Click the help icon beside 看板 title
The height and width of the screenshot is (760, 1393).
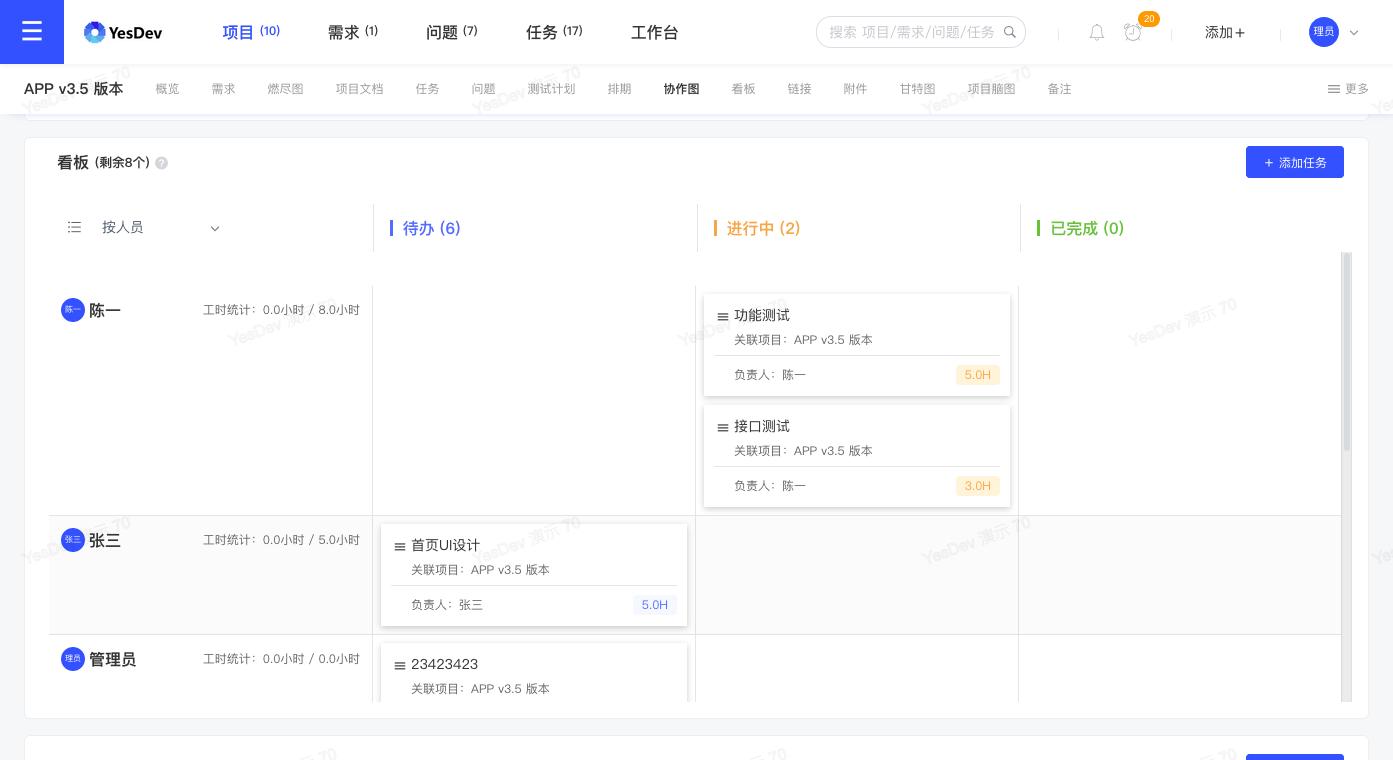click(161, 163)
